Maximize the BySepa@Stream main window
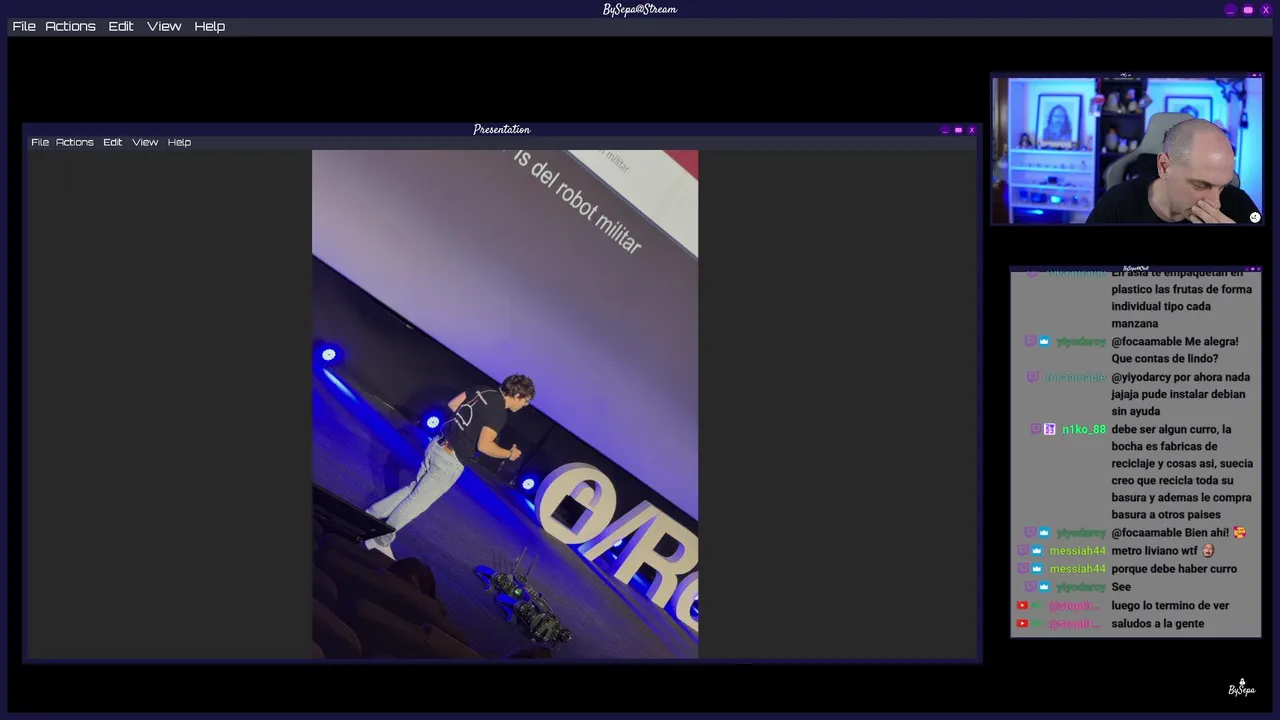The image size is (1280, 720). click(x=1248, y=10)
